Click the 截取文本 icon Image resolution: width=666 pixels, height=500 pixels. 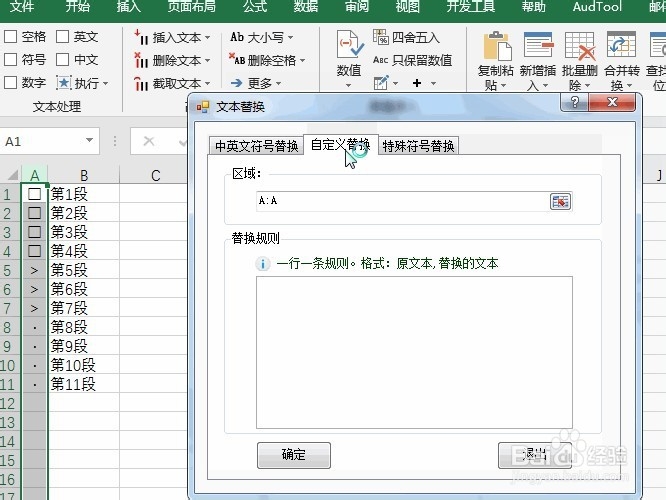pyautogui.click(x=141, y=83)
